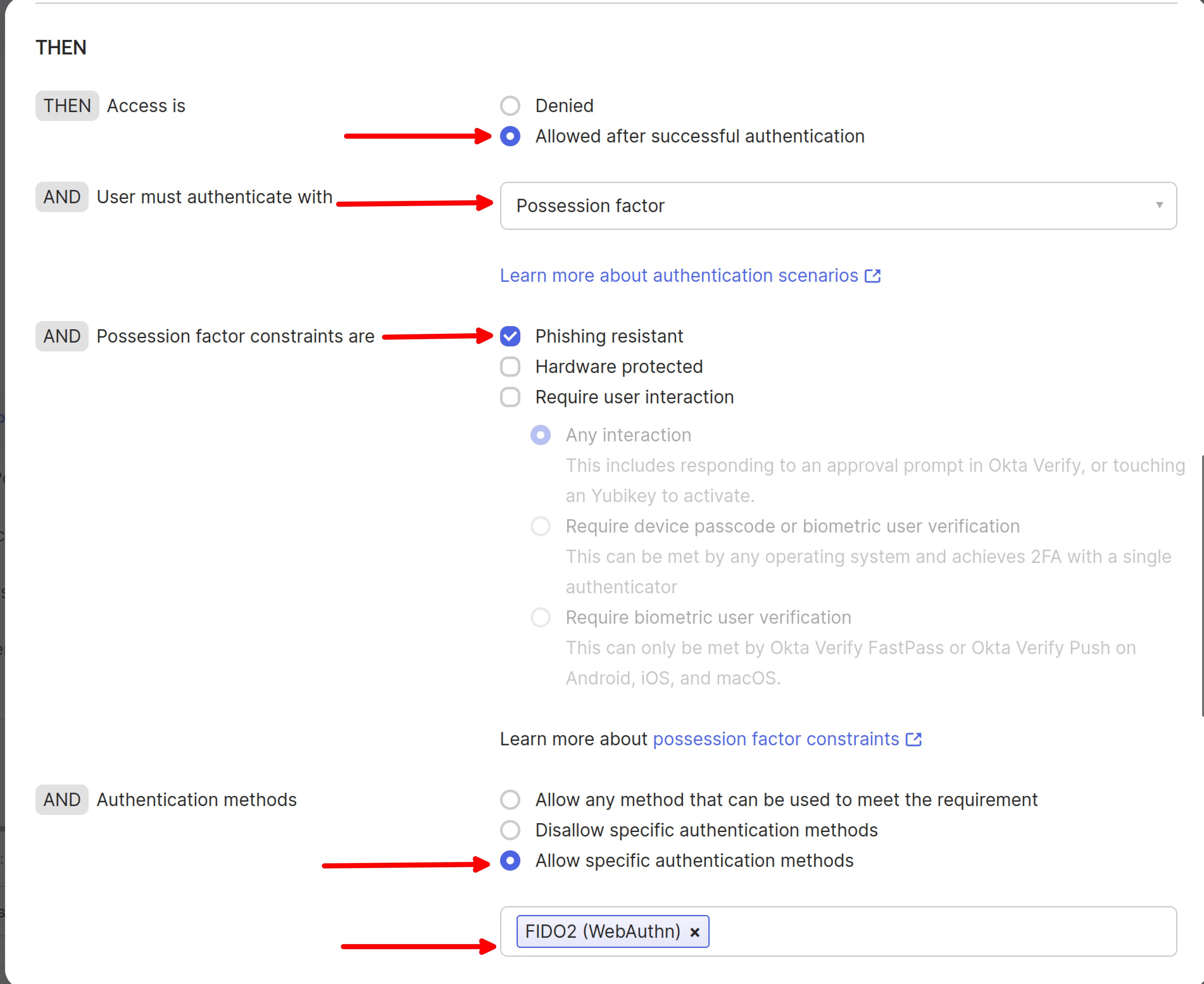Open the possession factor constraints link
The height and width of the screenshot is (984, 1204).
pos(776,739)
